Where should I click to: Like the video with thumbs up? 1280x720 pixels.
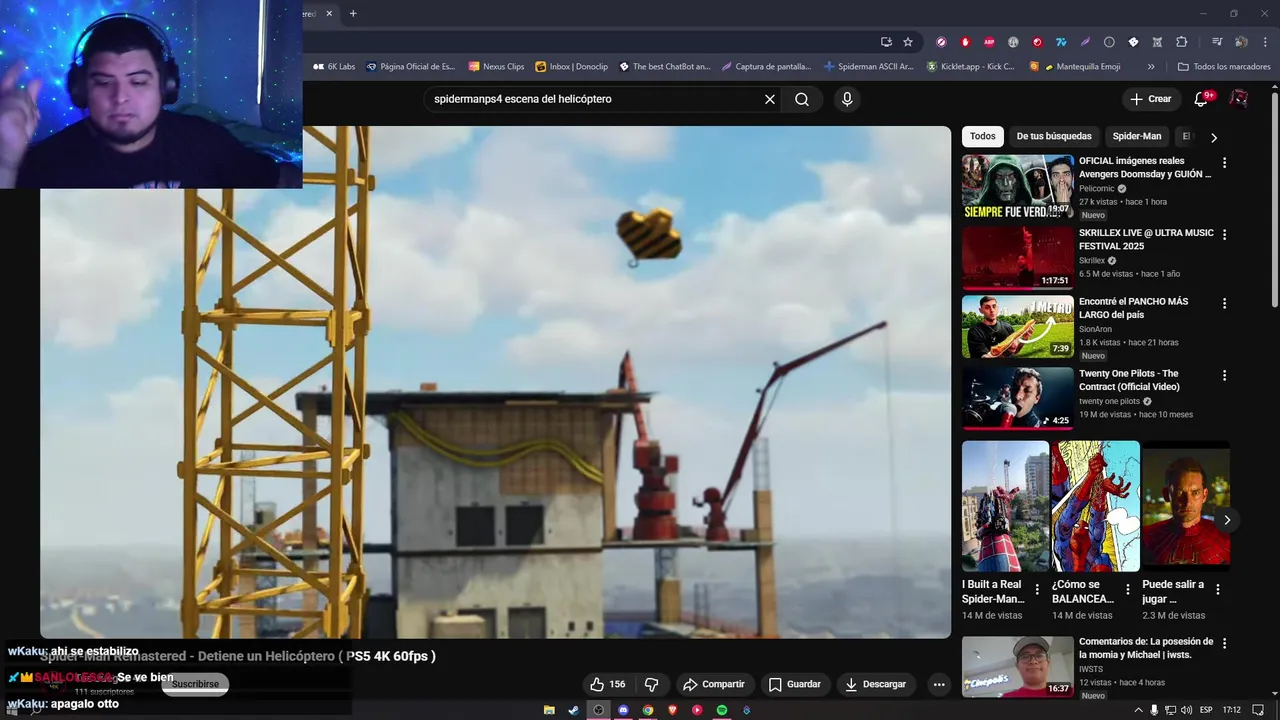pyautogui.click(x=607, y=684)
